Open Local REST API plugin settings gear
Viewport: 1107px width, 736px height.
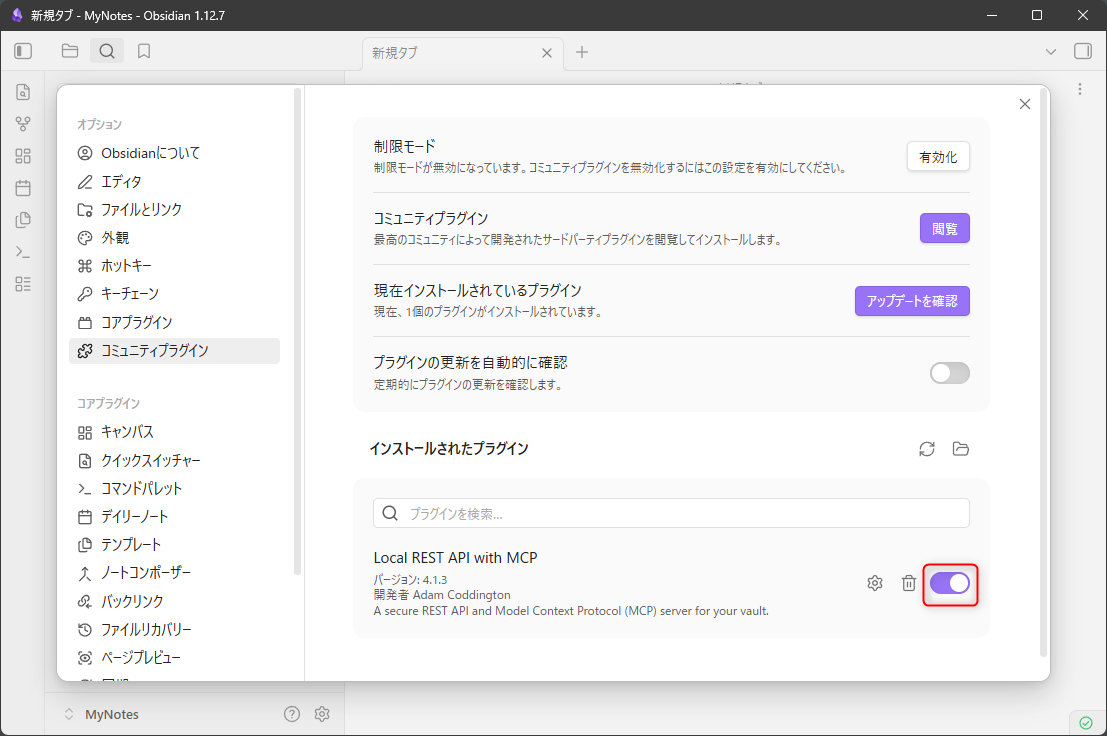tap(875, 583)
